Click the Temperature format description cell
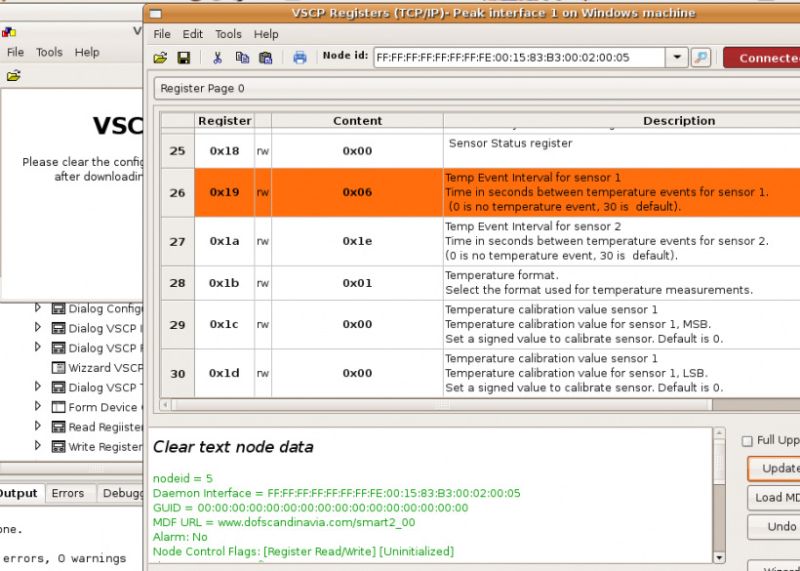The image size is (800, 571). click(x=621, y=283)
